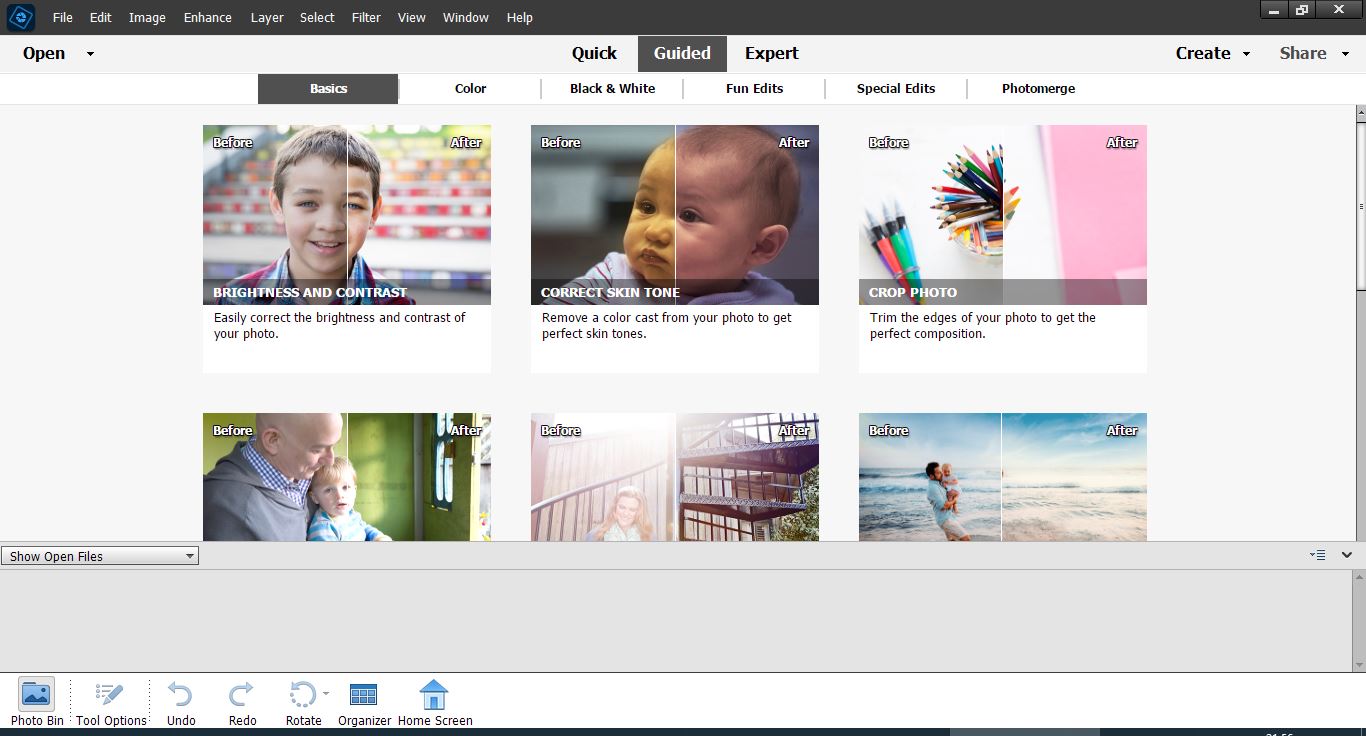1366x736 pixels.
Task: Click the CROP PHOTO title text
Action: (913, 293)
